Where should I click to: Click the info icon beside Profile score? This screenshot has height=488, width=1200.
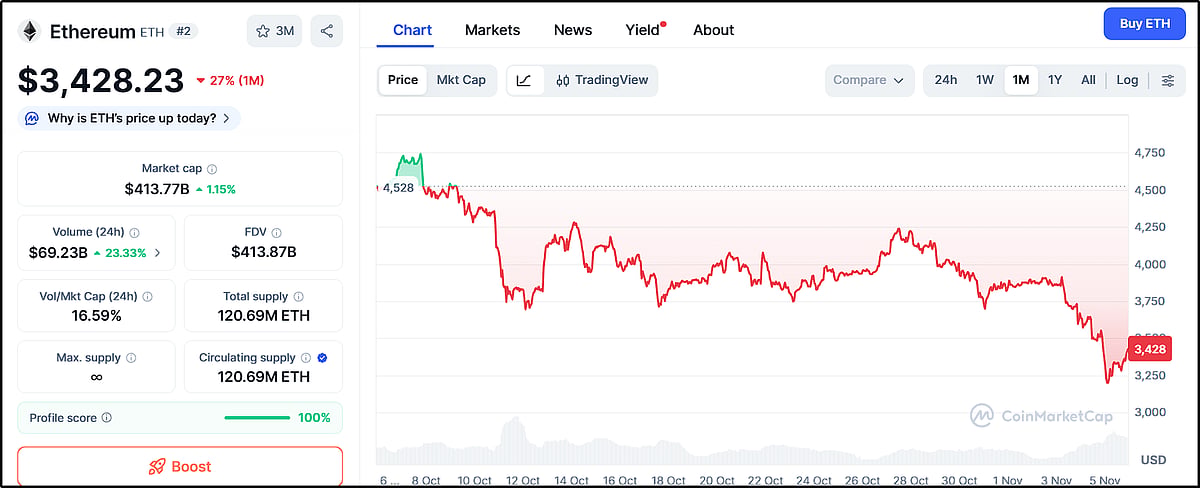click(107, 418)
